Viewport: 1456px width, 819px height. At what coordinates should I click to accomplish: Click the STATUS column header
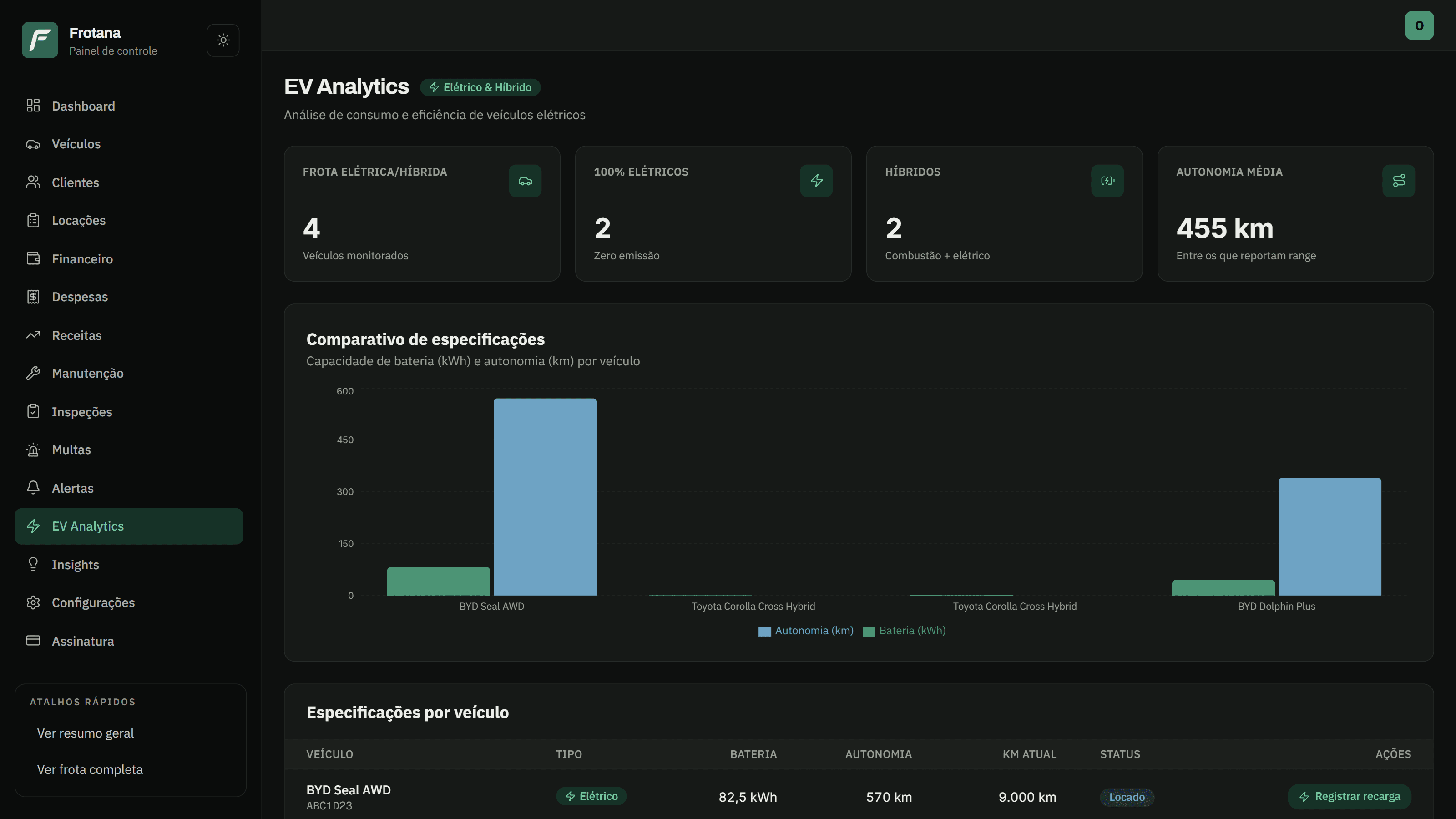[x=1120, y=754]
